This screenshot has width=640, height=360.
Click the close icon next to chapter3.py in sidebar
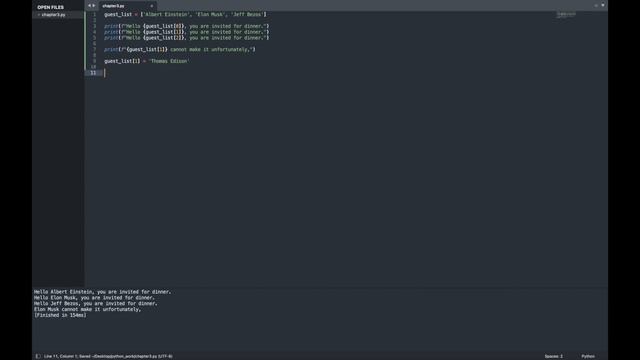coord(38,15)
